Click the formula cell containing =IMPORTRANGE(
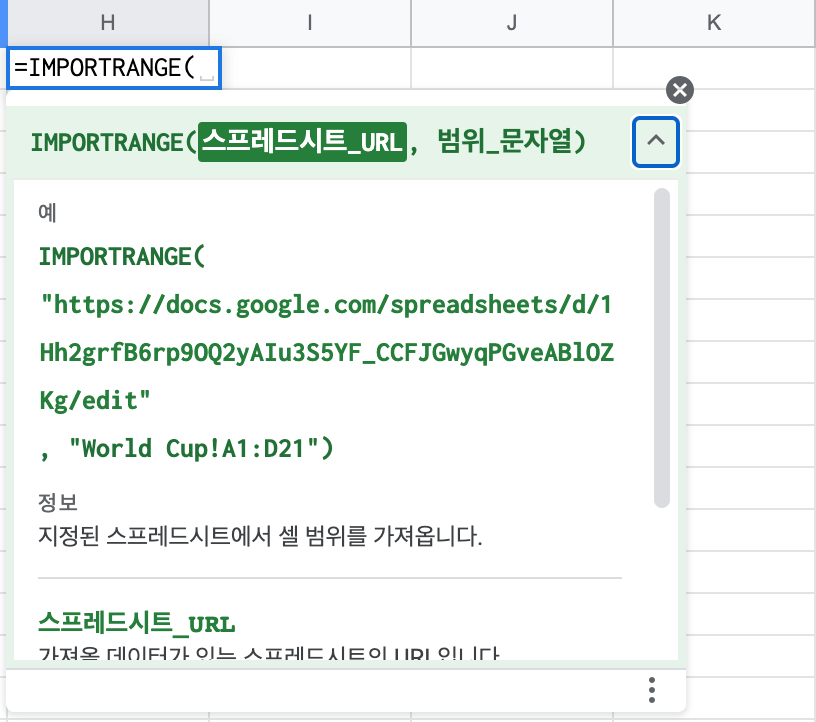Viewport: 816px width, 722px height. pos(110,68)
